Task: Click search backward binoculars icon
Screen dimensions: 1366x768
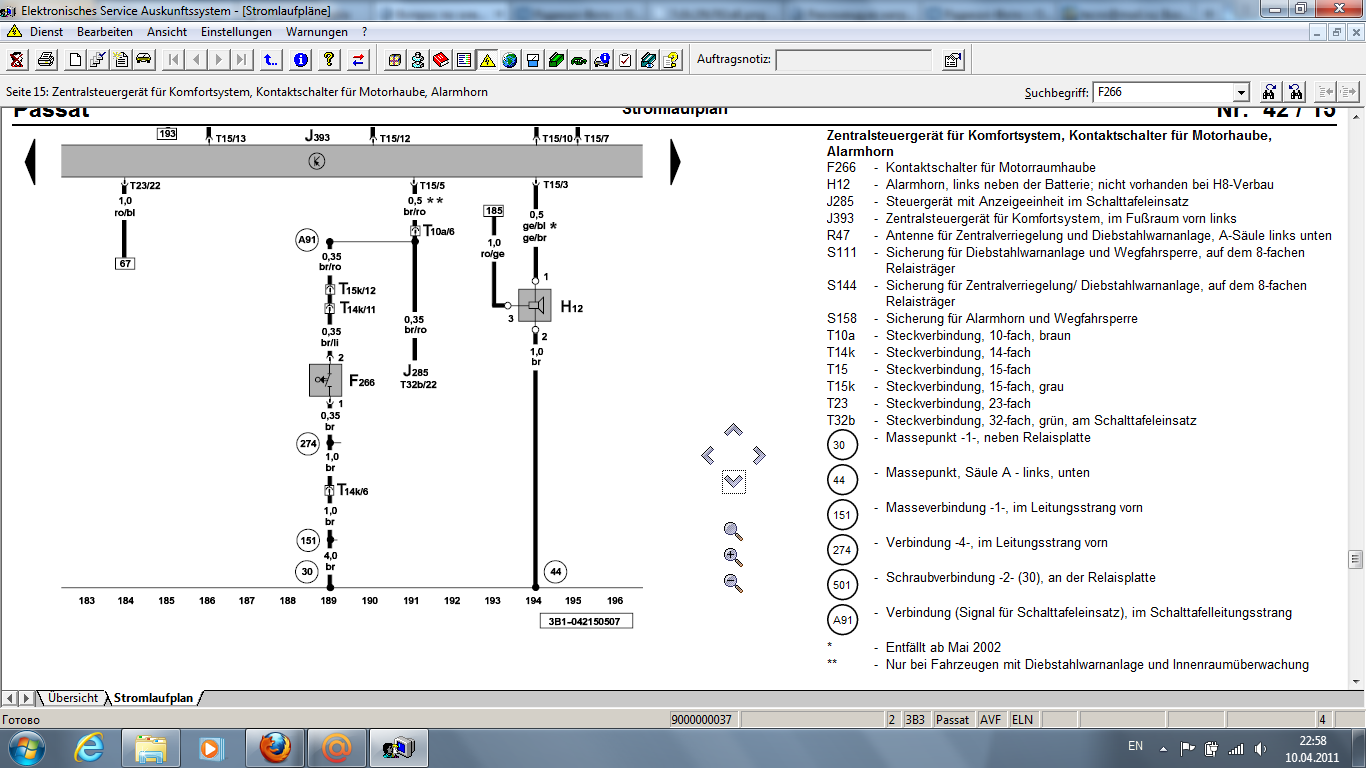Action: coord(1296,92)
